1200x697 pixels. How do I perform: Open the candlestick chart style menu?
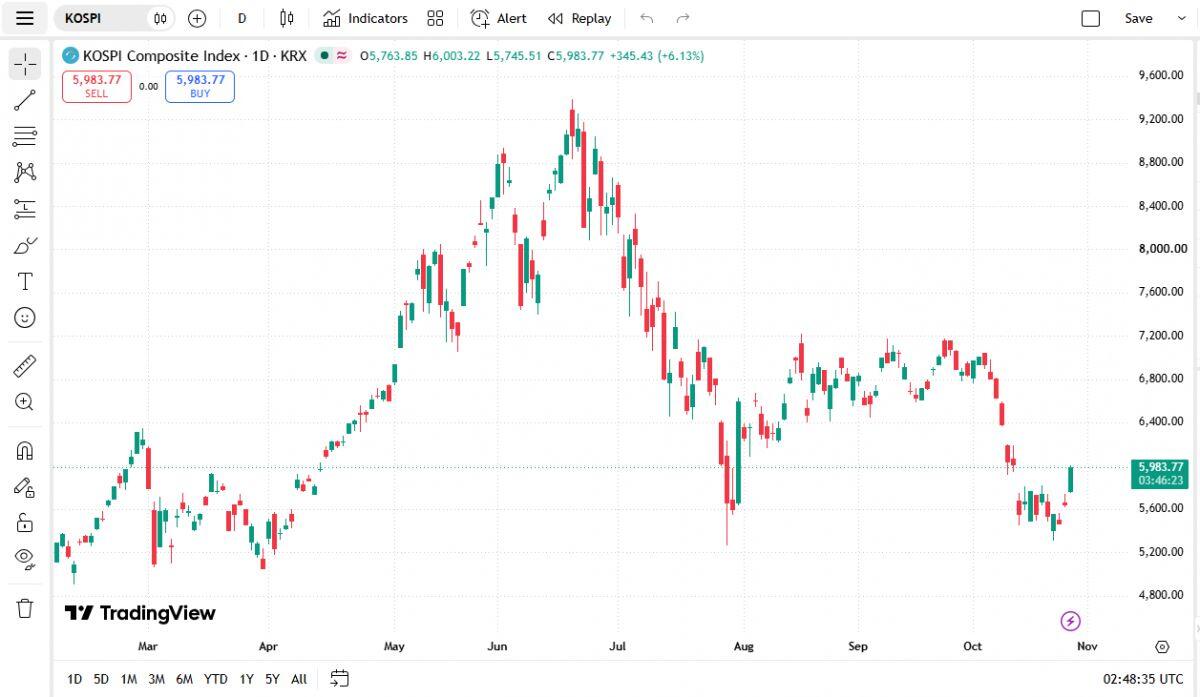coord(287,18)
